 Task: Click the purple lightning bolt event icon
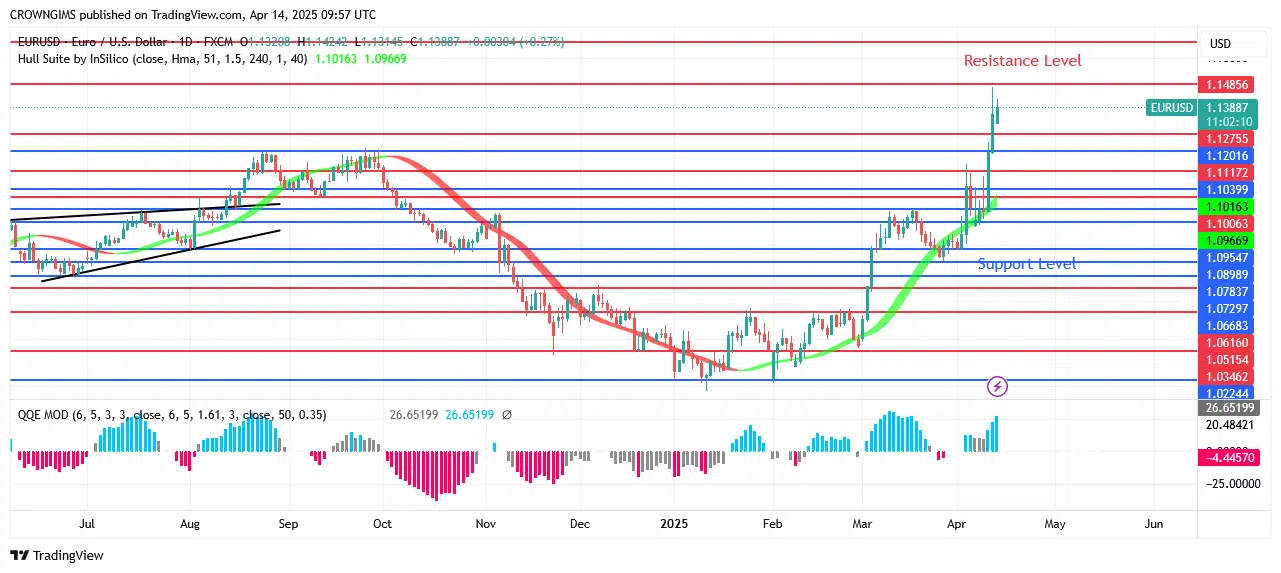tap(996, 385)
